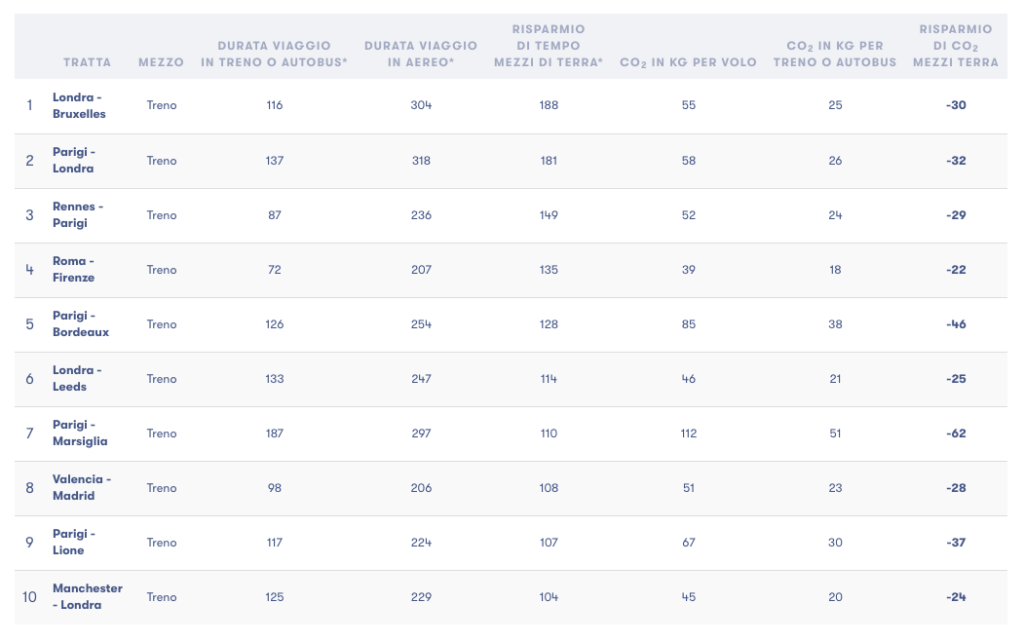Select the Rennes - Parigi route
Image resolution: width=1024 pixels, height=641 pixels.
click(x=78, y=215)
